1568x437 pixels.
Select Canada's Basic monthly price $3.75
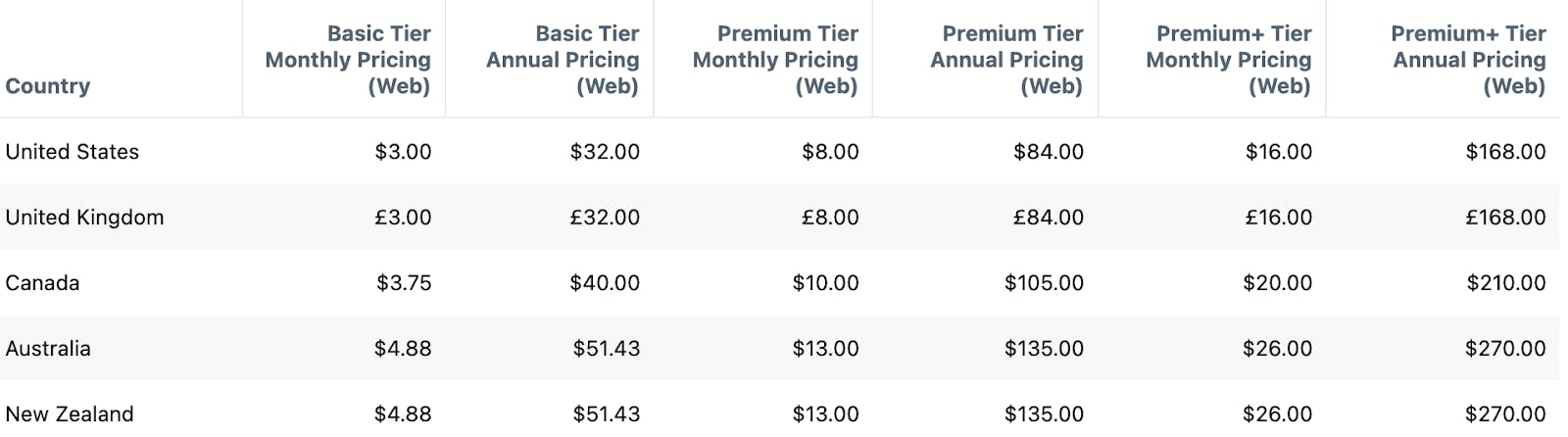pos(404,283)
